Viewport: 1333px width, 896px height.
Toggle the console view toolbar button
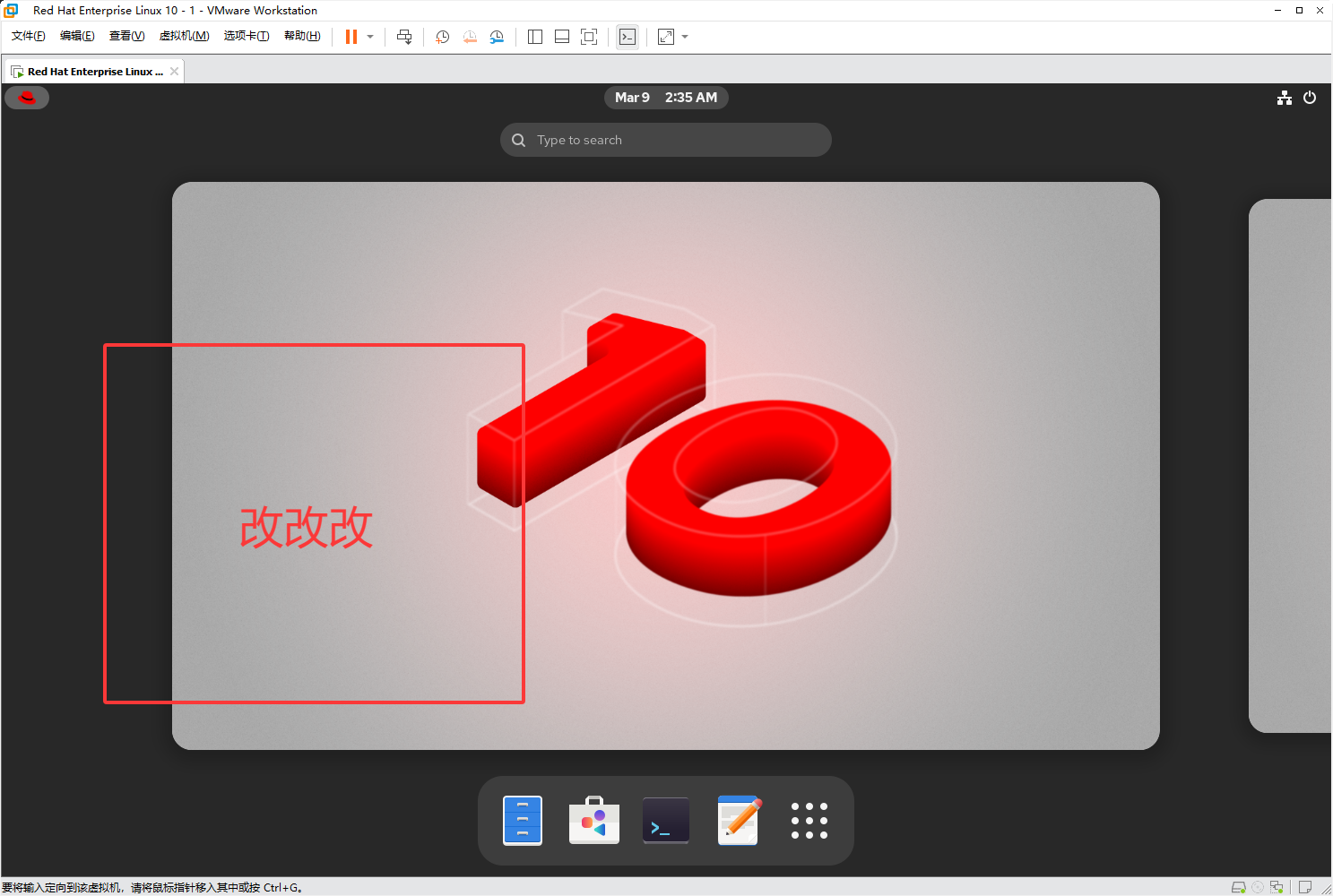click(x=628, y=37)
